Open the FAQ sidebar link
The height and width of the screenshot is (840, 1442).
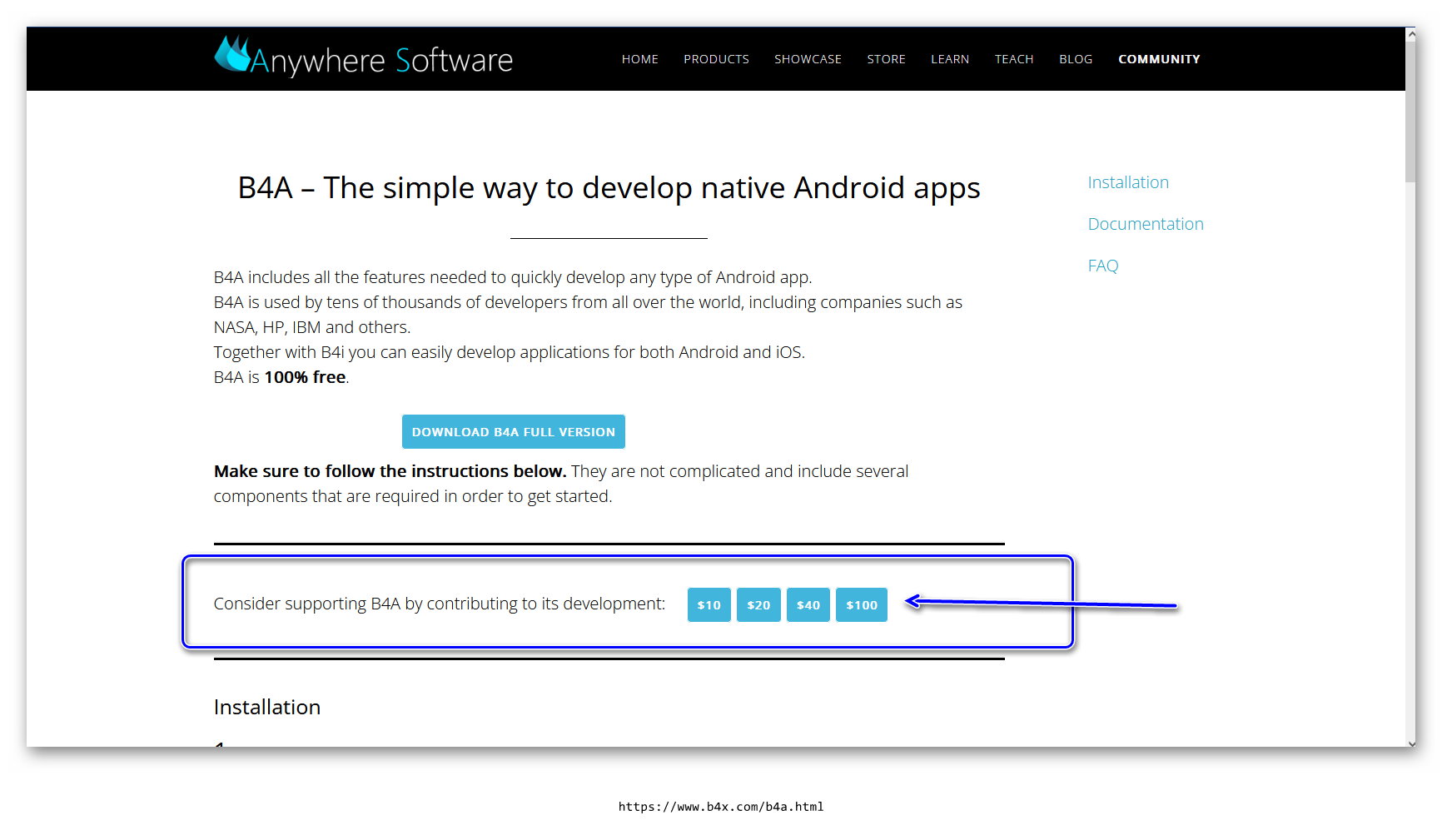1103,266
